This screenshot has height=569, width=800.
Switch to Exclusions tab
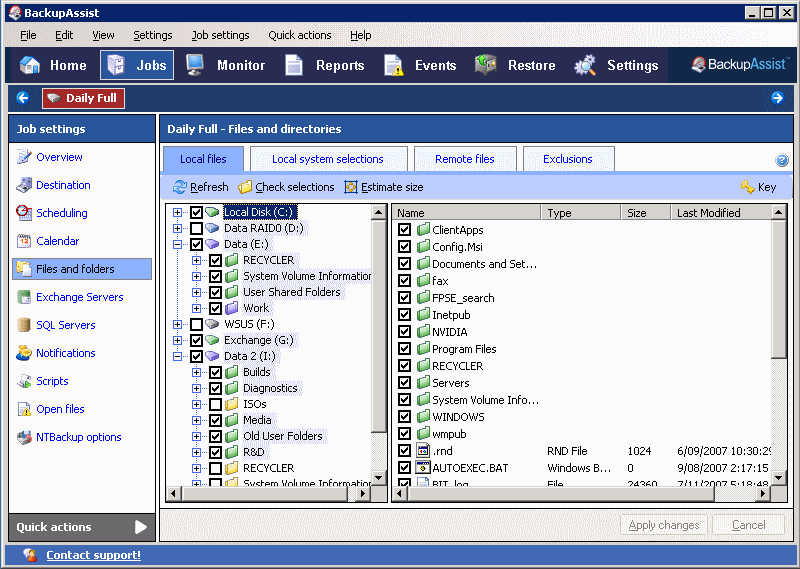(568, 159)
